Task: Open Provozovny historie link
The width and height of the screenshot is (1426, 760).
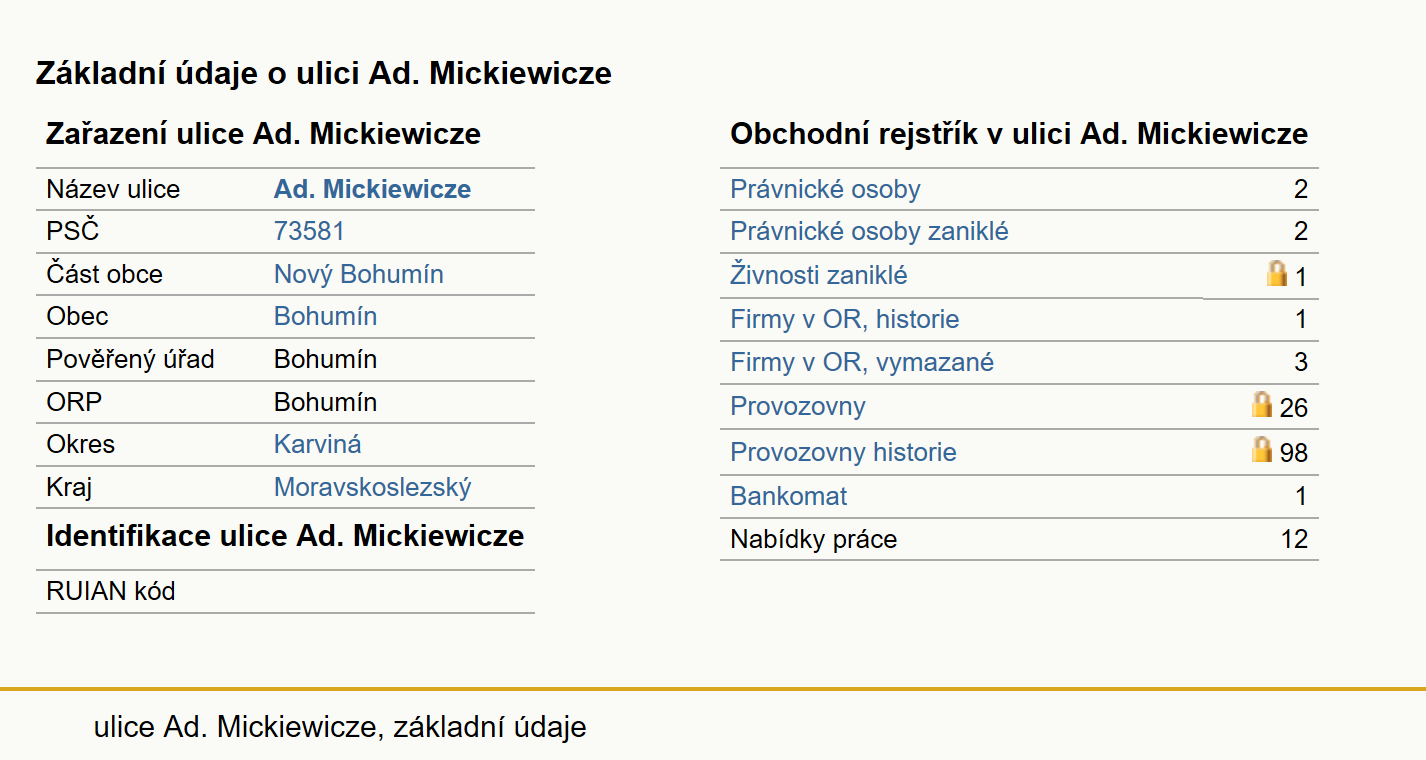Action: tap(843, 452)
